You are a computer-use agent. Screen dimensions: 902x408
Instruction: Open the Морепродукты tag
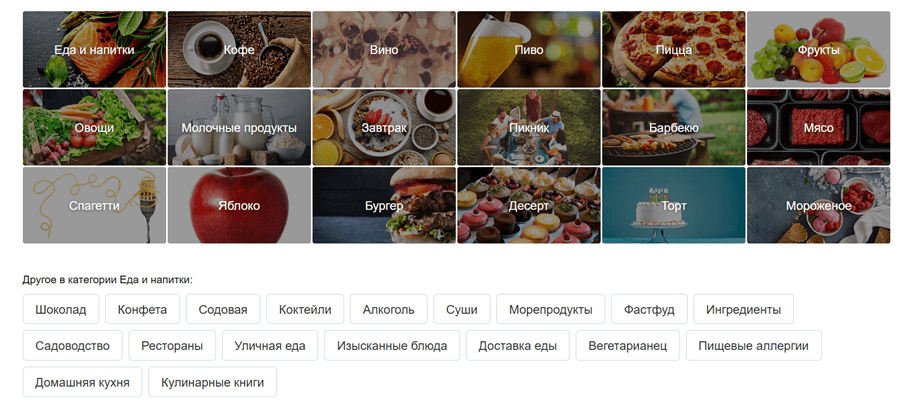coord(551,309)
